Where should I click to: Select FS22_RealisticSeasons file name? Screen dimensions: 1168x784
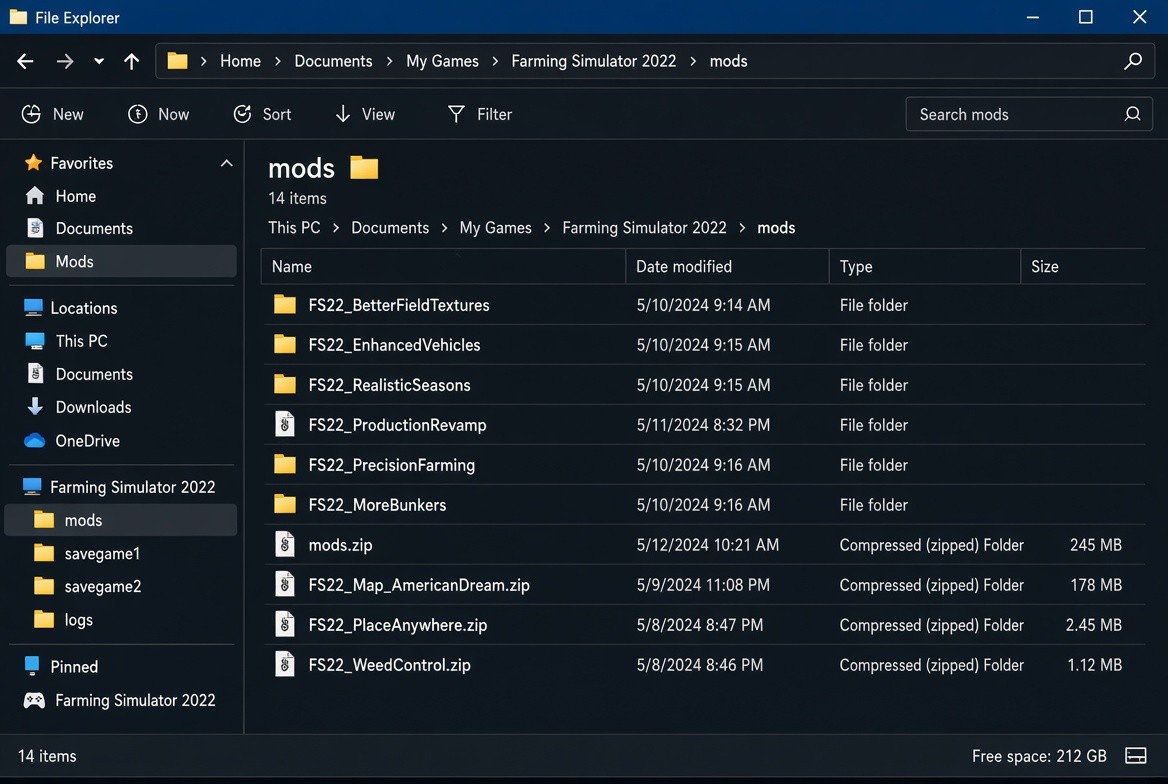coord(390,385)
